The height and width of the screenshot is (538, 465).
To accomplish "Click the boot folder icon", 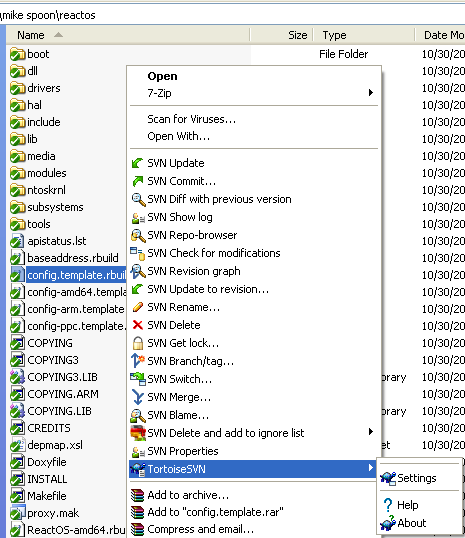I will click(18, 54).
